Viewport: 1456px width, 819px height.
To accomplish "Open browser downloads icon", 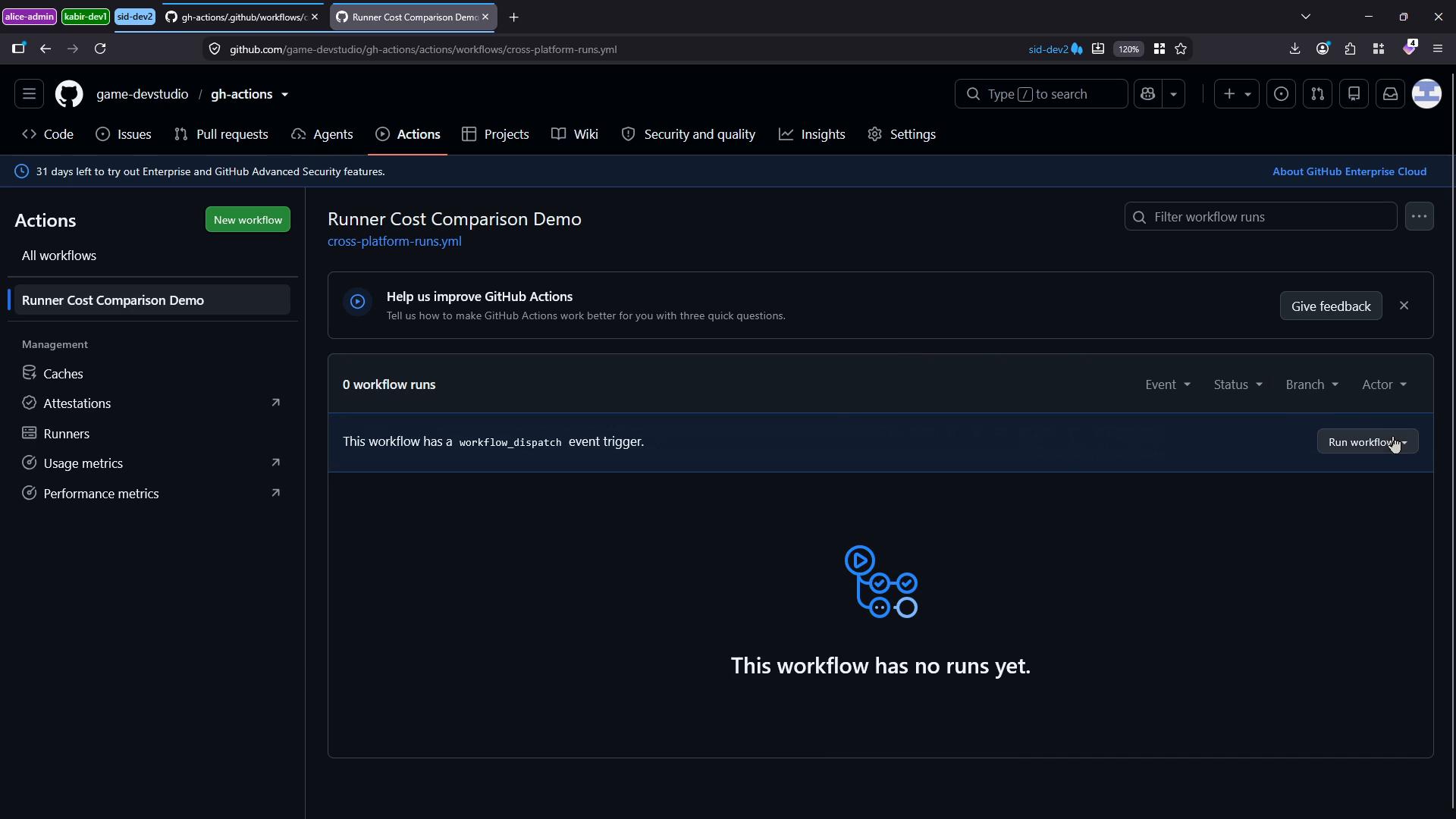I will pyautogui.click(x=1294, y=49).
